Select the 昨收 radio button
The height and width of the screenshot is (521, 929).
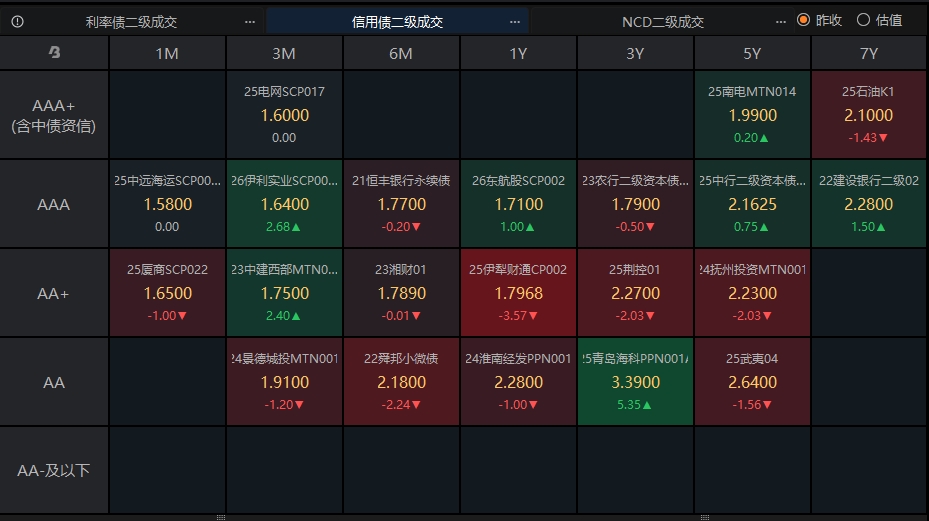[803, 20]
